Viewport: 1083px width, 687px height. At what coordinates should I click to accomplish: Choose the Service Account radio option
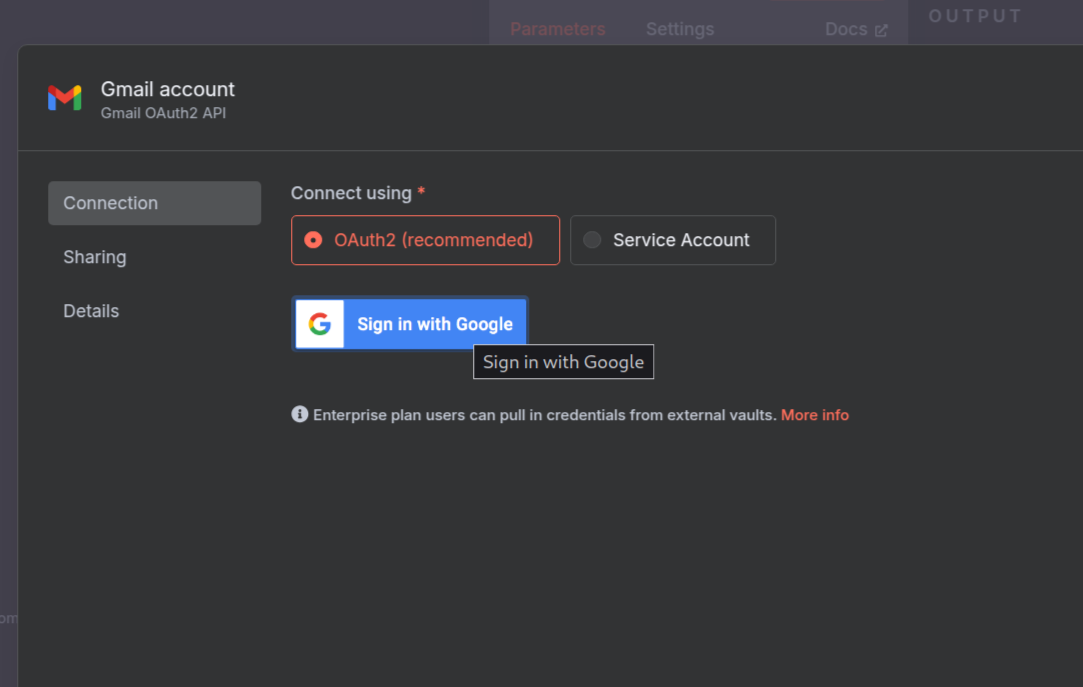tap(593, 240)
